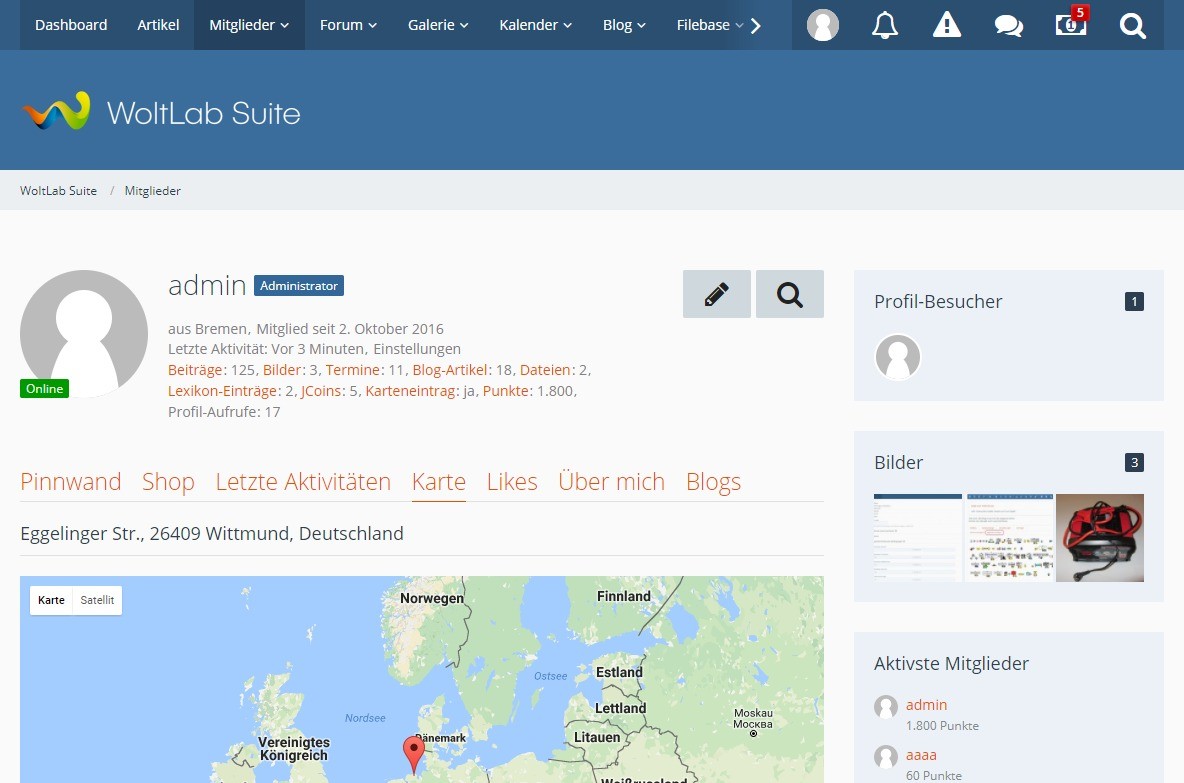Screen dimensions: 1184x783
Task: Click the Administrator rank badge
Action: 299,285
